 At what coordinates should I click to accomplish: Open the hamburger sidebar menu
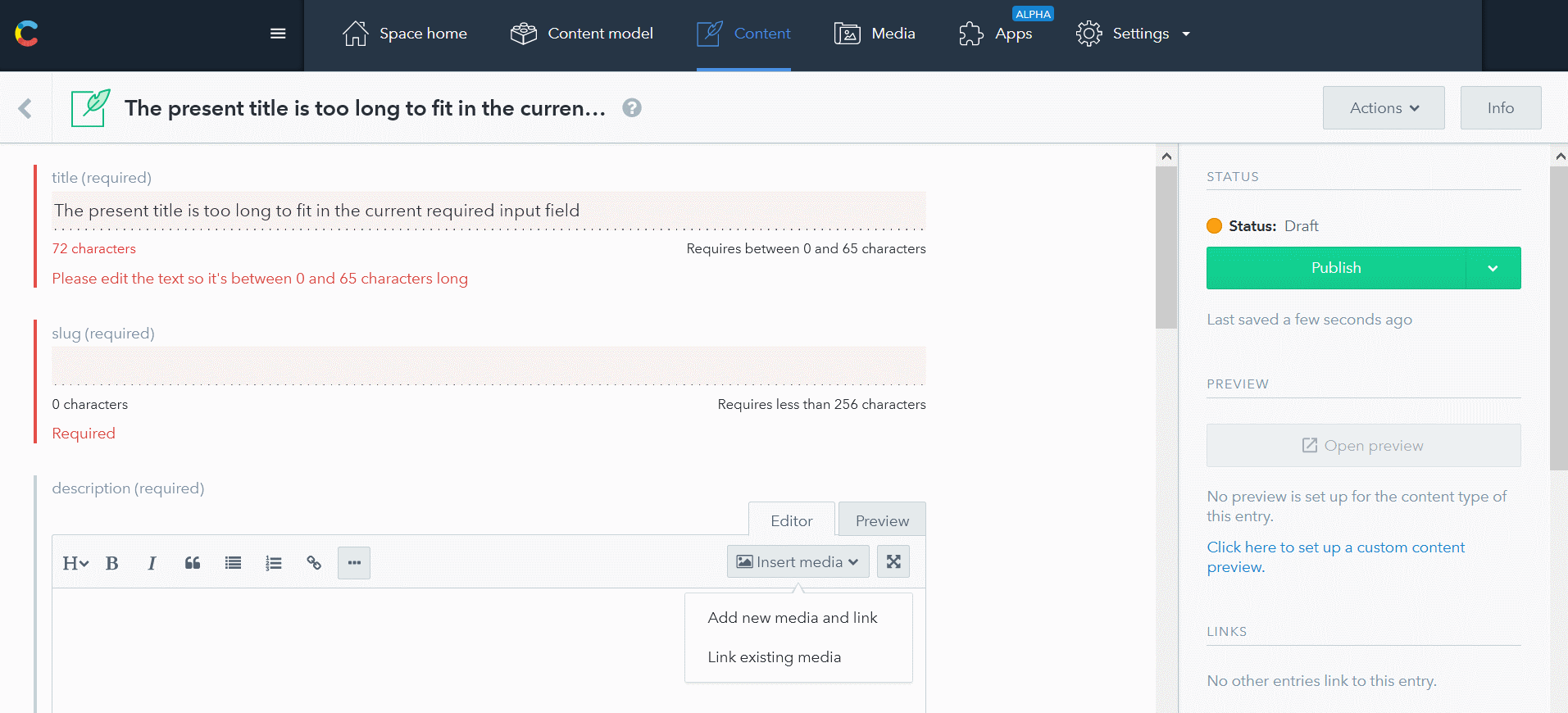click(x=278, y=34)
